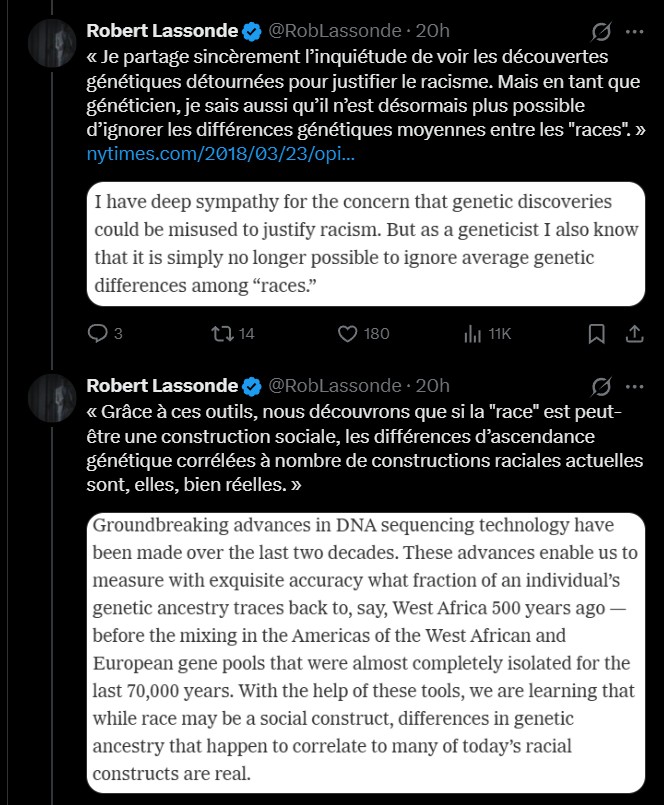Click the verified badge on first tweet
Screen dimensions: 664x805
point(254,30)
